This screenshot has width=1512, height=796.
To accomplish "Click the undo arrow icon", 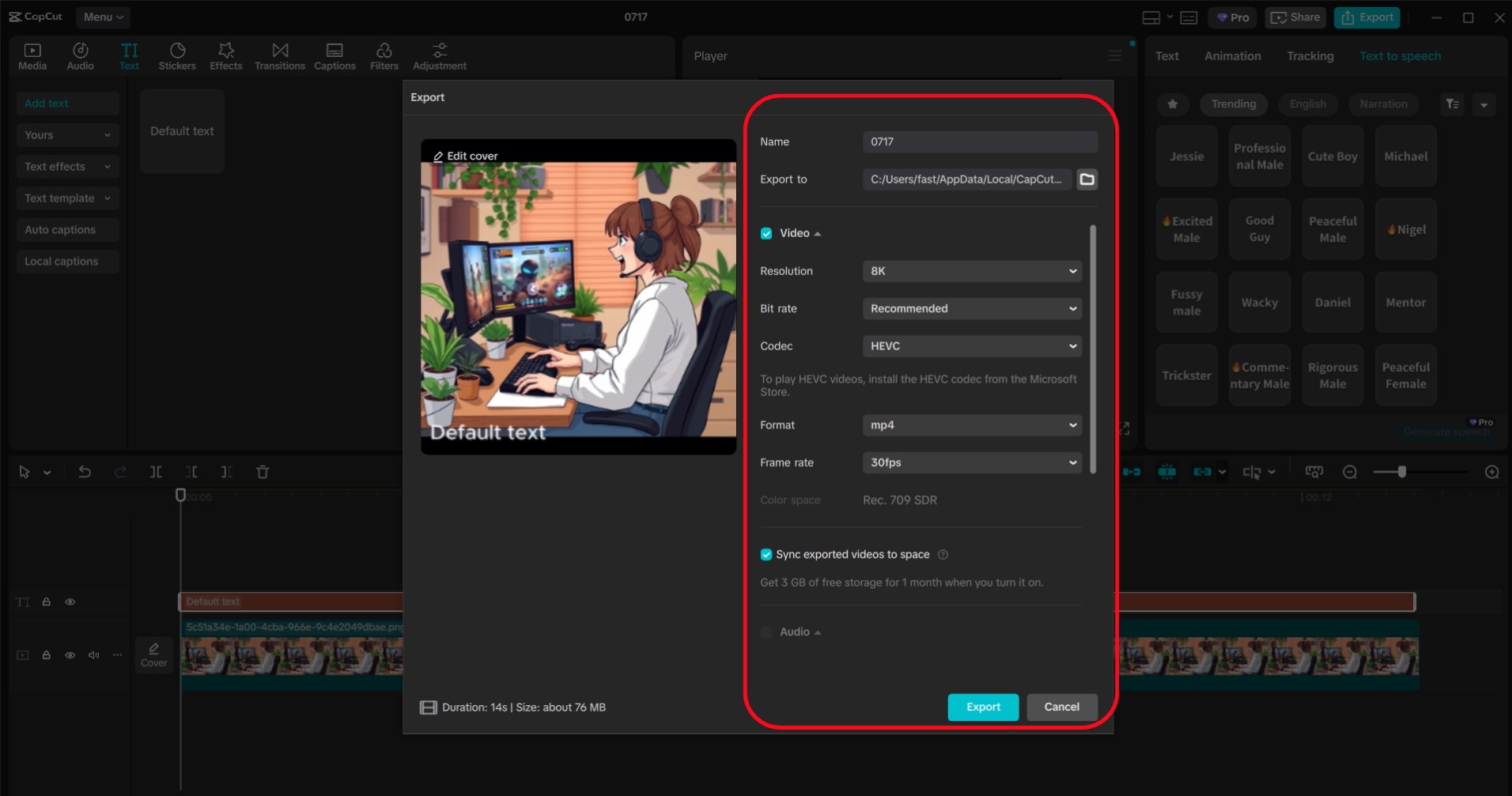I will (x=85, y=472).
